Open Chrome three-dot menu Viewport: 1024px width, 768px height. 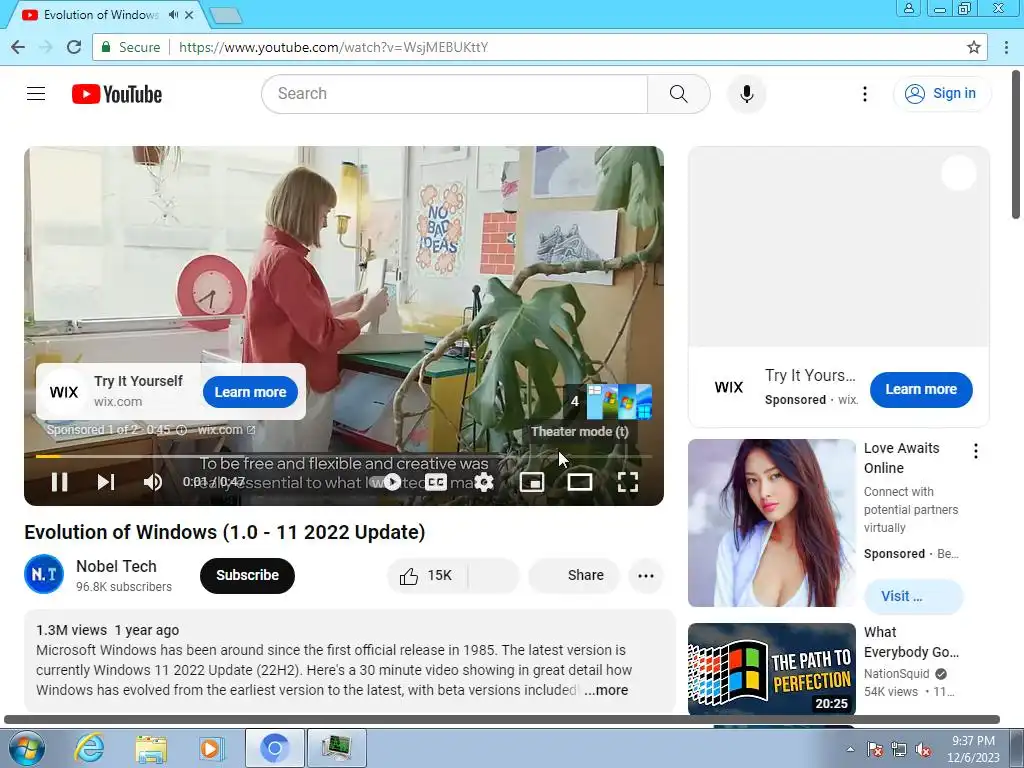(x=1006, y=47)
